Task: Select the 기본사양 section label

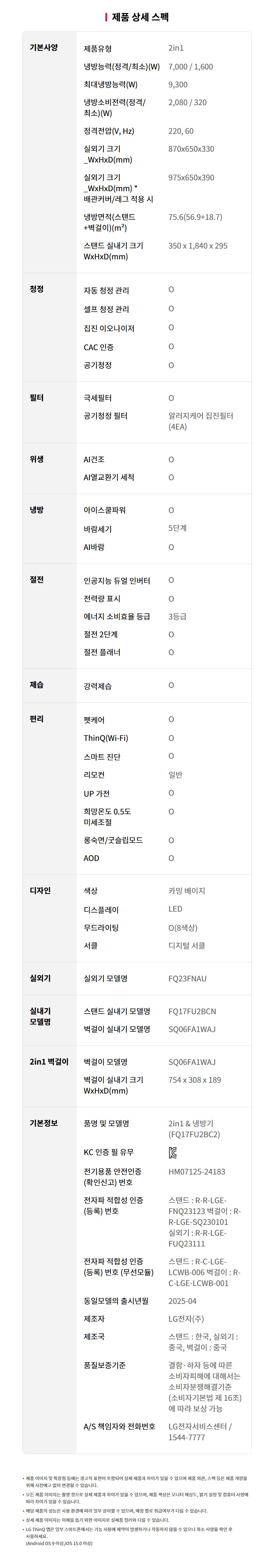Action: [x=44, y=47]
